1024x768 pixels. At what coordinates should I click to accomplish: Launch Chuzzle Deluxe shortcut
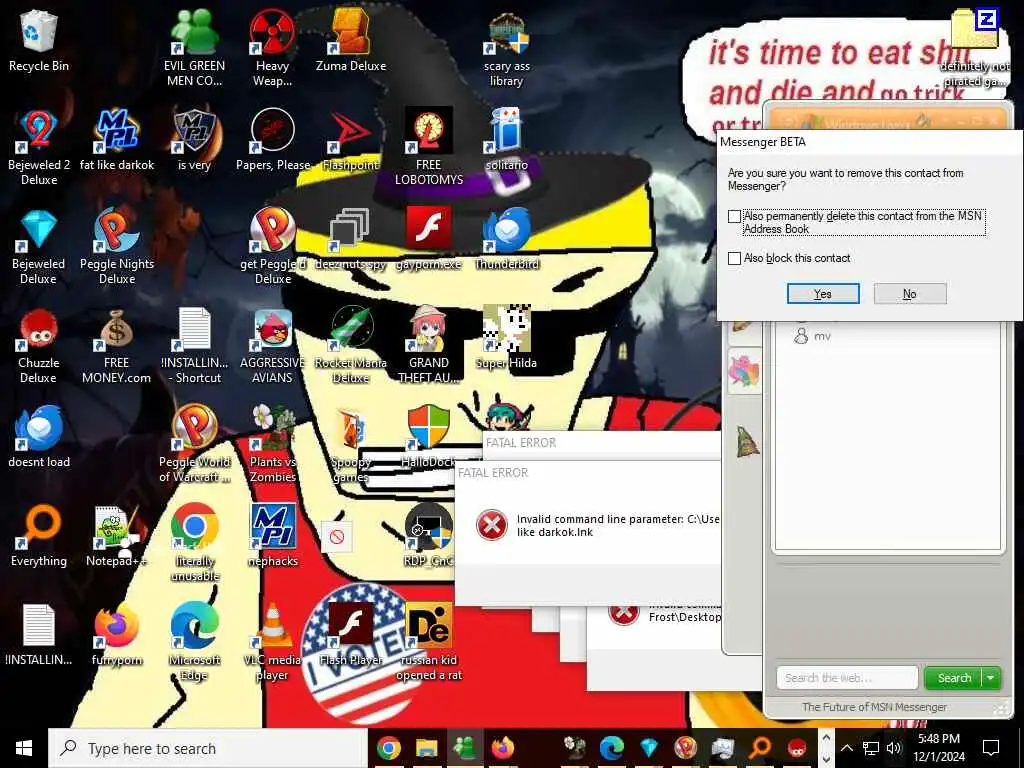point(39,347)
